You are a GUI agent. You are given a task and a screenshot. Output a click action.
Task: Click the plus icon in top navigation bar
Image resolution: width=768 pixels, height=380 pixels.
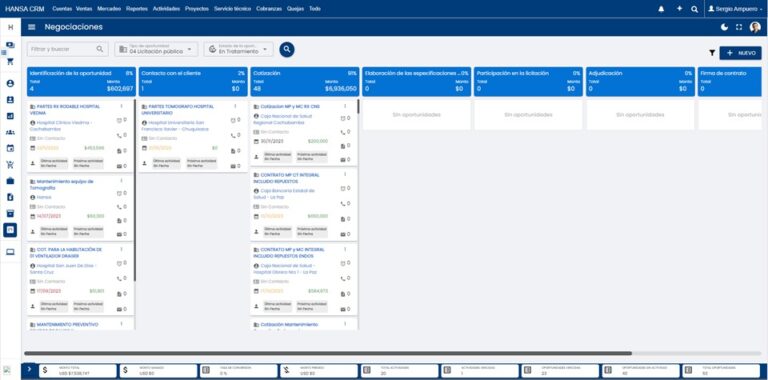point(679,9)
